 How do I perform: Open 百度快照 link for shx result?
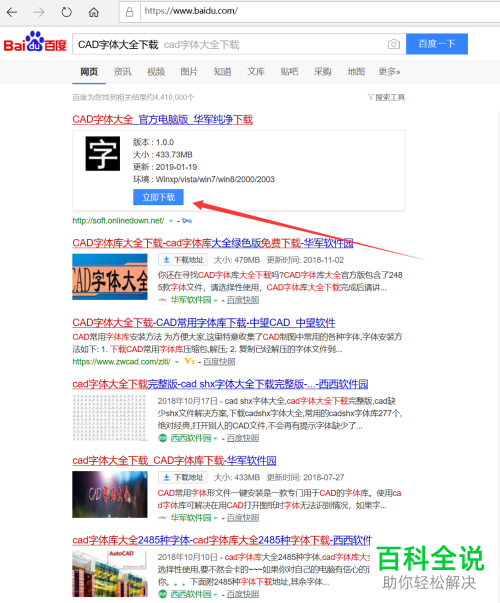(243, 438)
